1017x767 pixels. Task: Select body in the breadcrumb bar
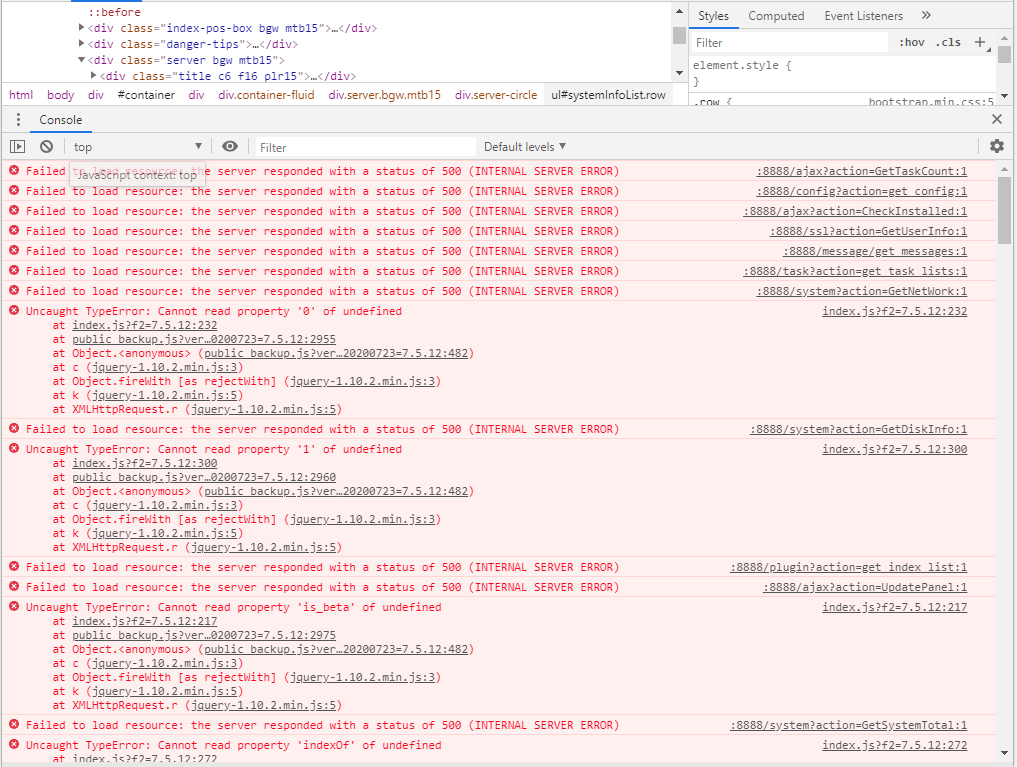[x=60, y=95]
